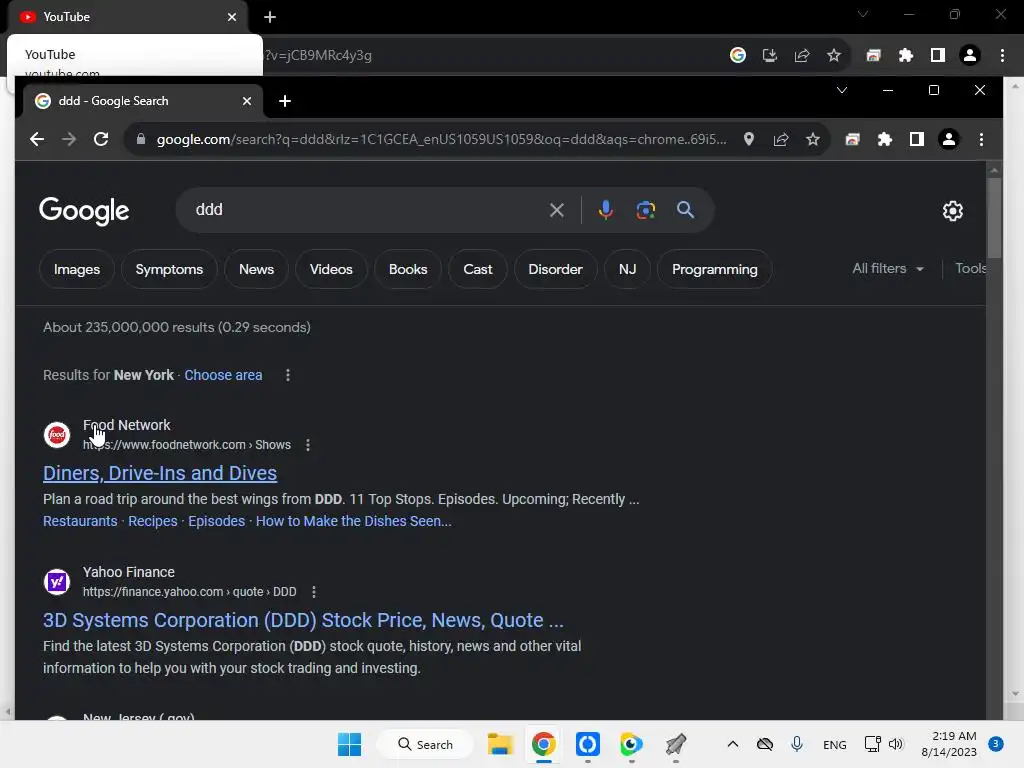
Task: Click the Google logo
Action: coord(84,210)
